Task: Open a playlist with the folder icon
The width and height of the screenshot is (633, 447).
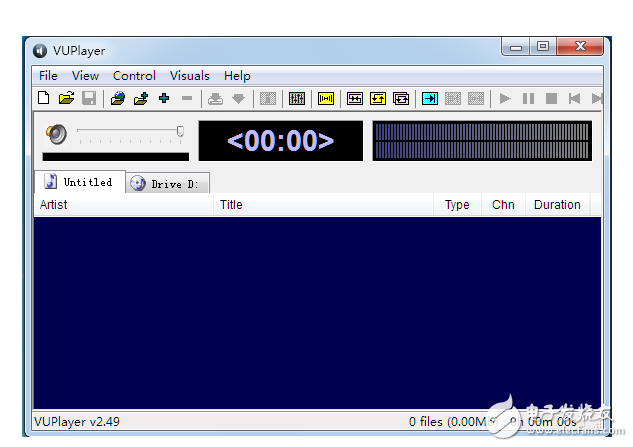Action: [66, 98]
